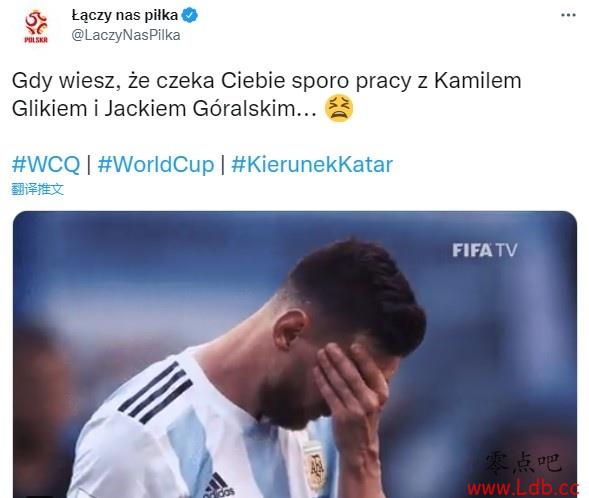This screenshot has width=589, height=498.
Task: Open the #WorldCup hashtag
Action: [156, 164]
